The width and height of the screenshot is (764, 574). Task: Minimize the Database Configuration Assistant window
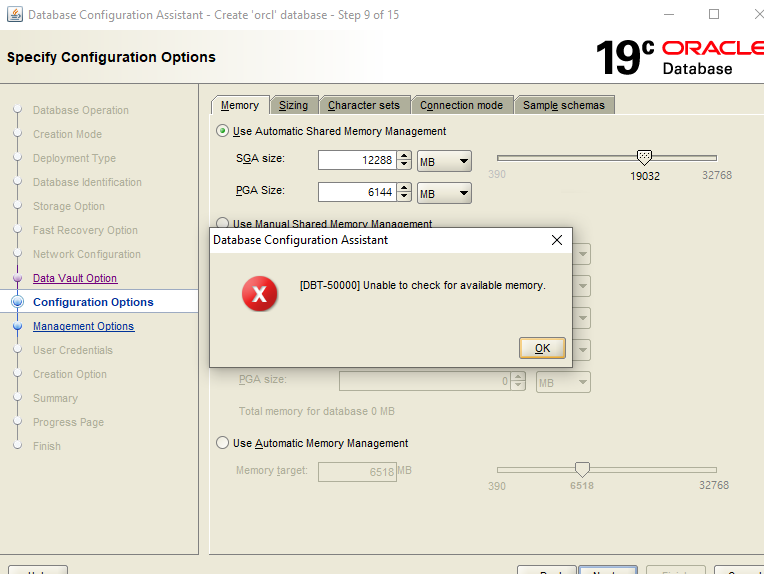pyautogui.click(x=669, y=15)
